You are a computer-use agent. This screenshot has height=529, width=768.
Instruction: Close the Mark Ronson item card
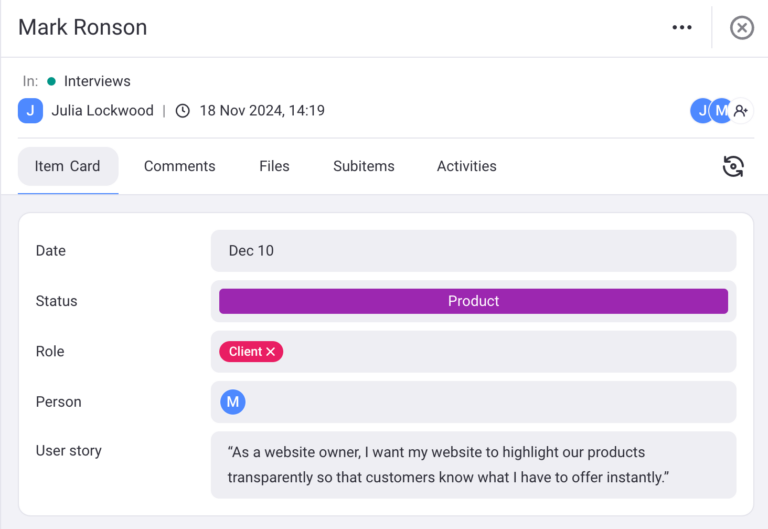[x=741, y=28]
